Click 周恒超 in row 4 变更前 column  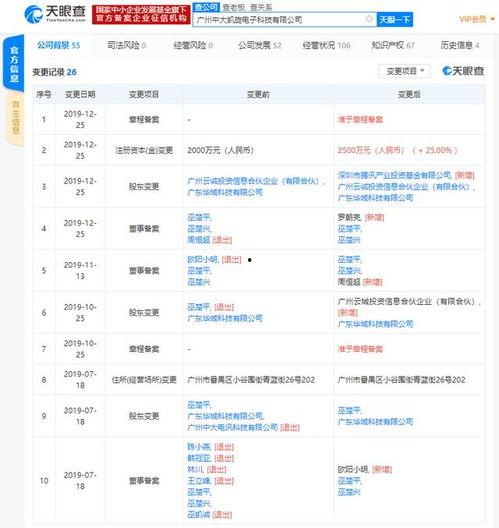[199, 240]
